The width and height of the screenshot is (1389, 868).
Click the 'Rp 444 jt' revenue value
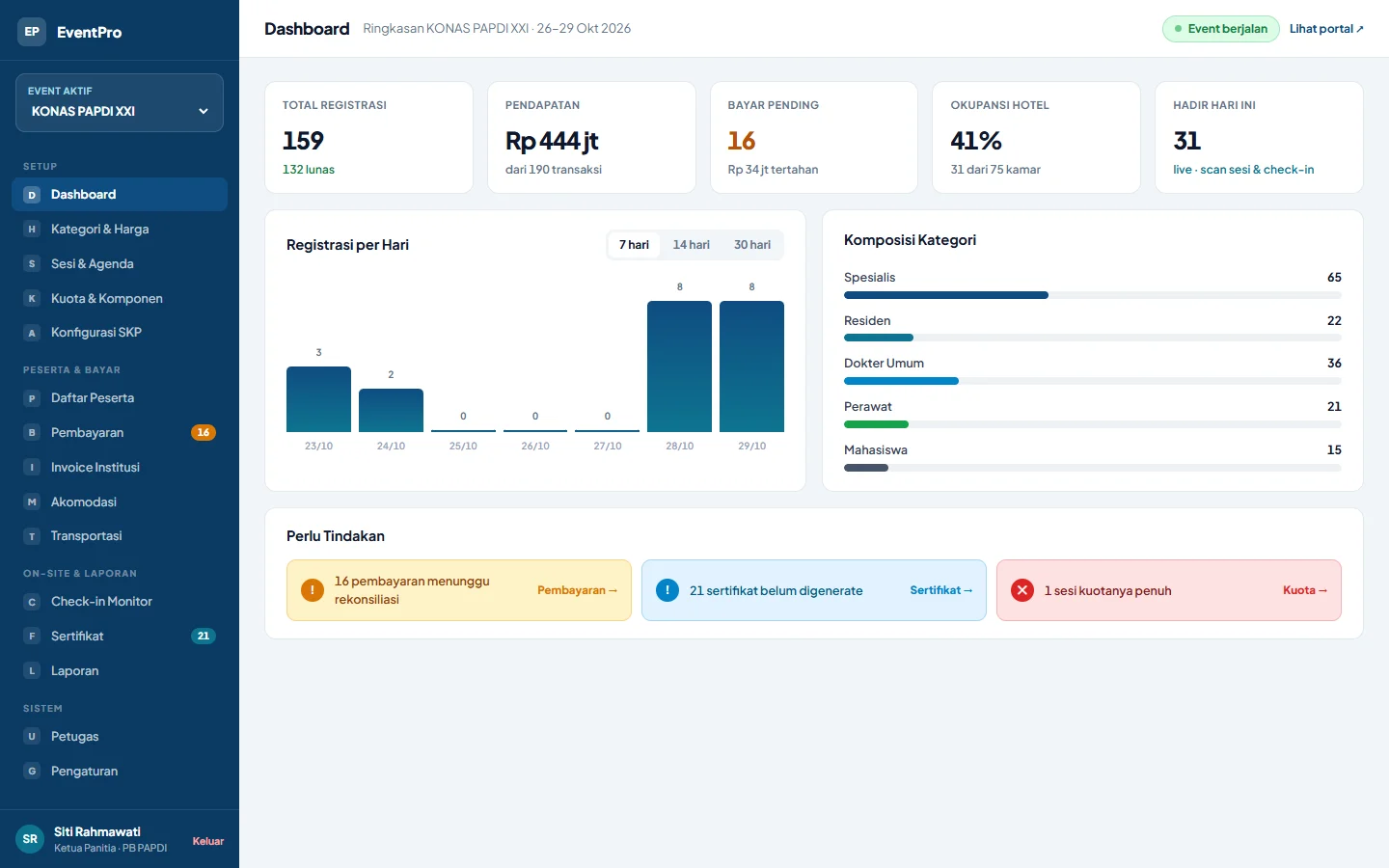(x=552, y=141)
